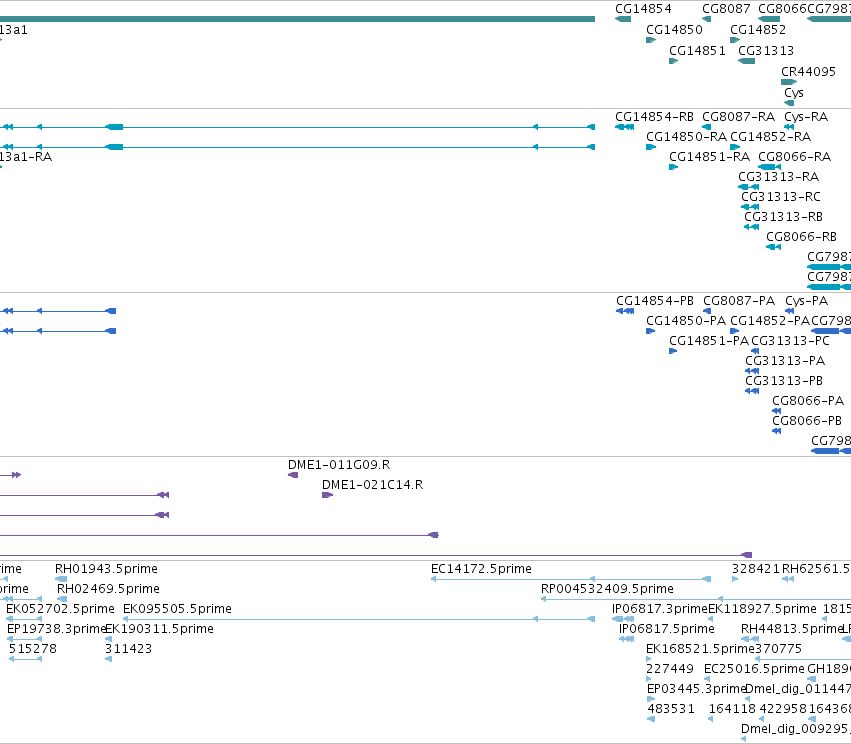Select the 515278 feature label
This screenshot has height=744, width=851.
tap(33, 649)
